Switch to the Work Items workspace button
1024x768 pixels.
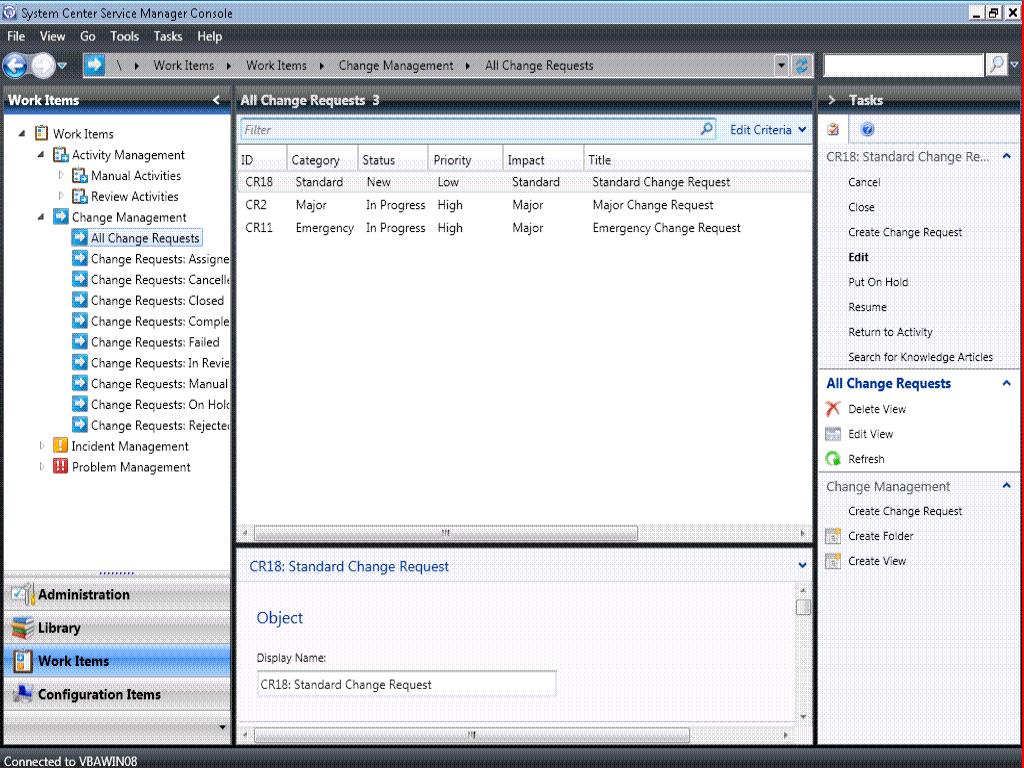(x=118, y=661)
